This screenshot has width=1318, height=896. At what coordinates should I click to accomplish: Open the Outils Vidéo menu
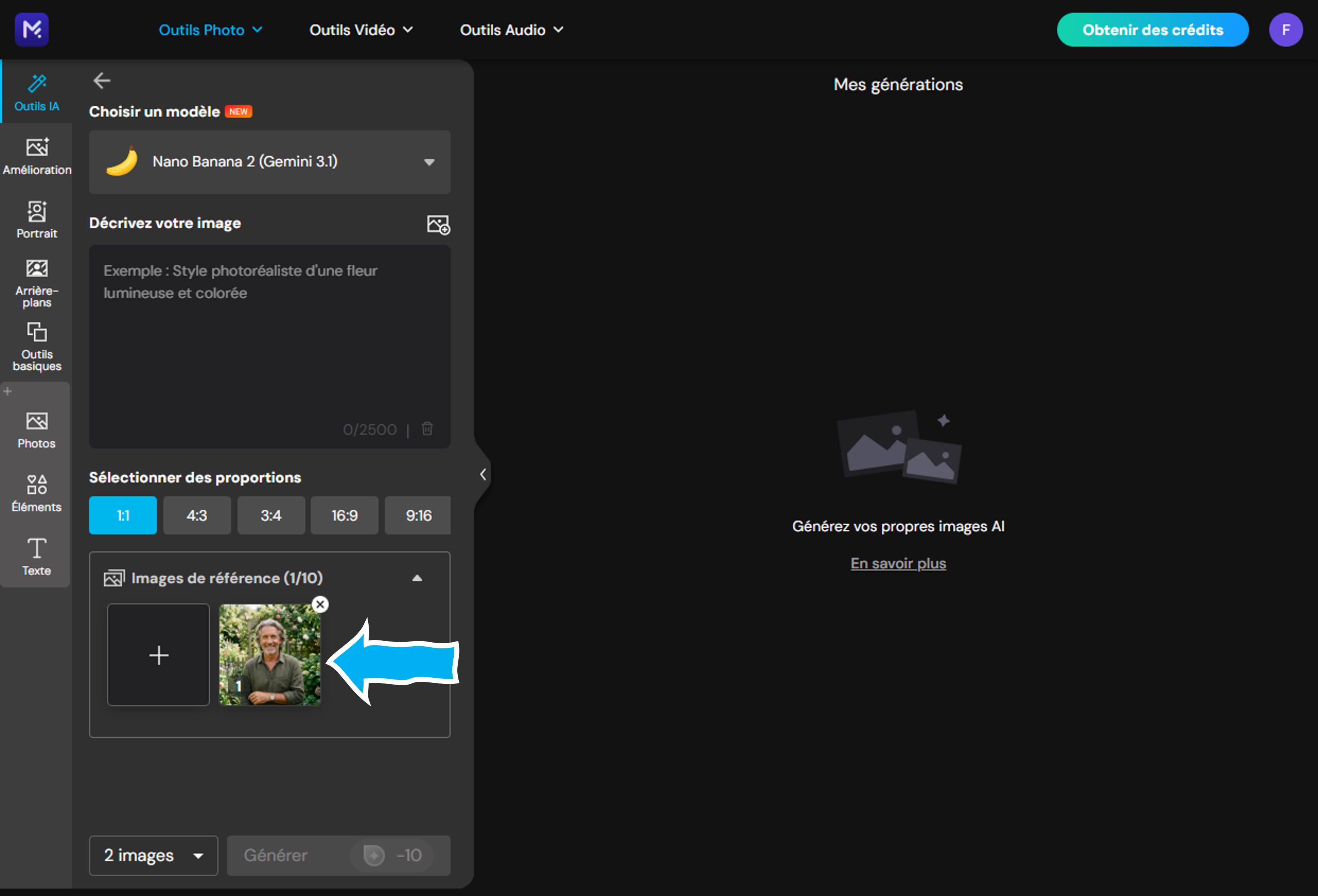(x=361, y=29)
